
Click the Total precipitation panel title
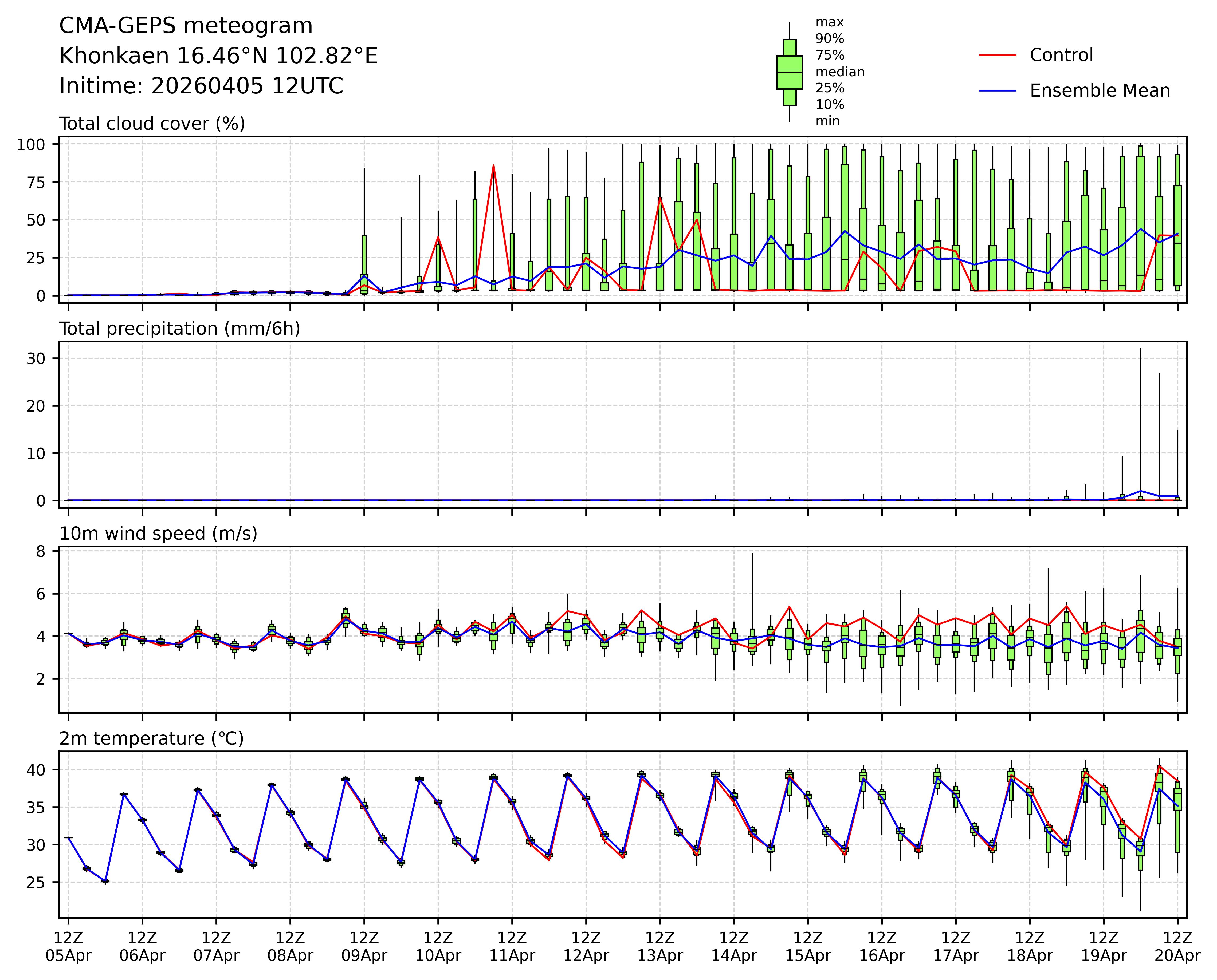coord(180,329)
